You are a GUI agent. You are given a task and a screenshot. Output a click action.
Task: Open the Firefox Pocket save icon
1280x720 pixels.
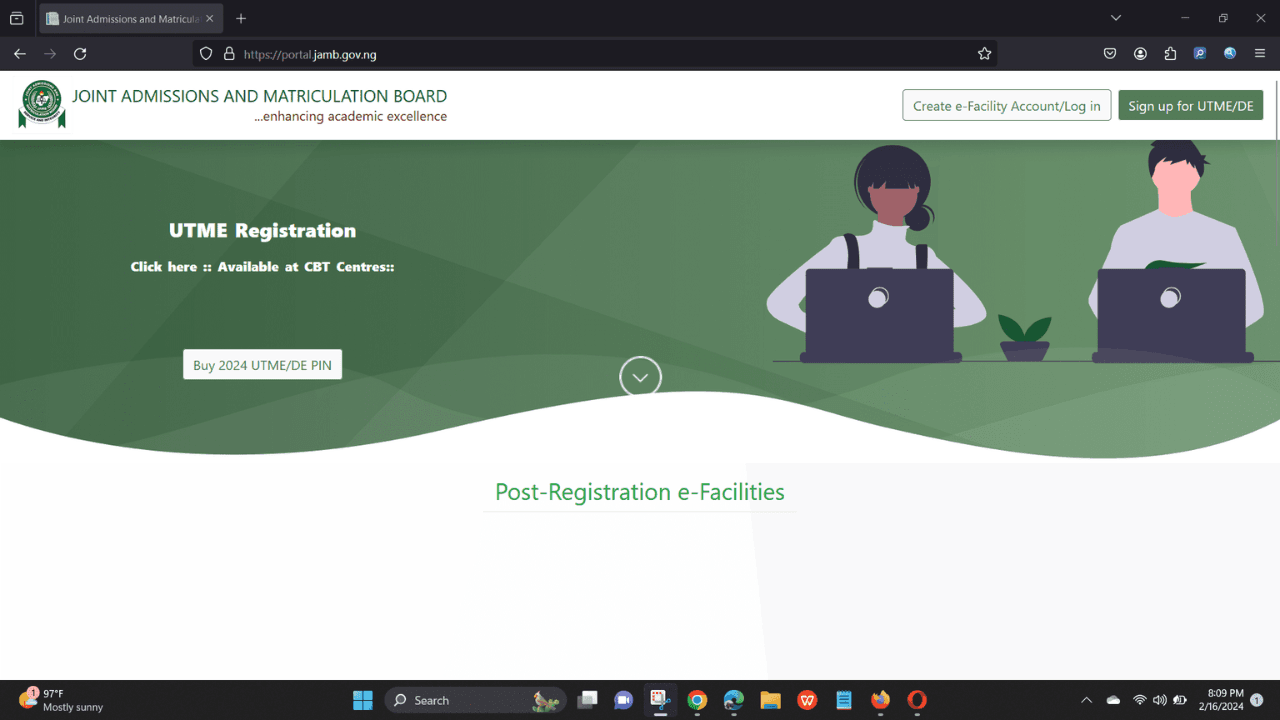coord(1110,54)
